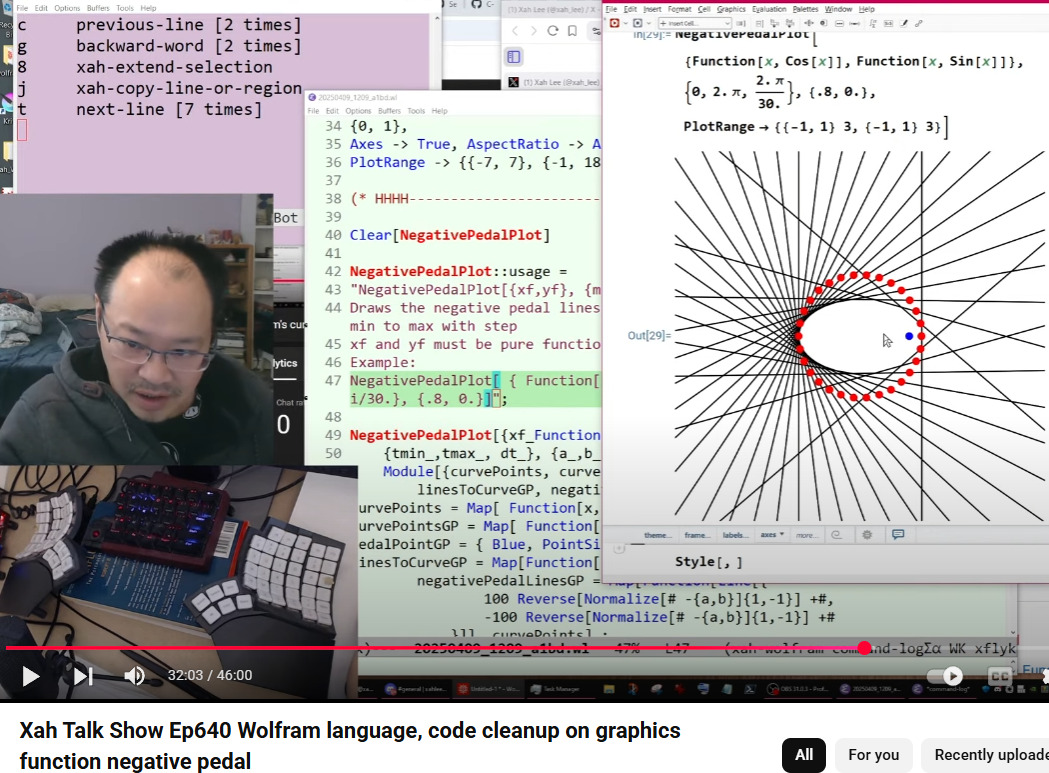1049x773 pixels.
Task: Open Buffers menu in the code editor window
Action: (389, 111)
